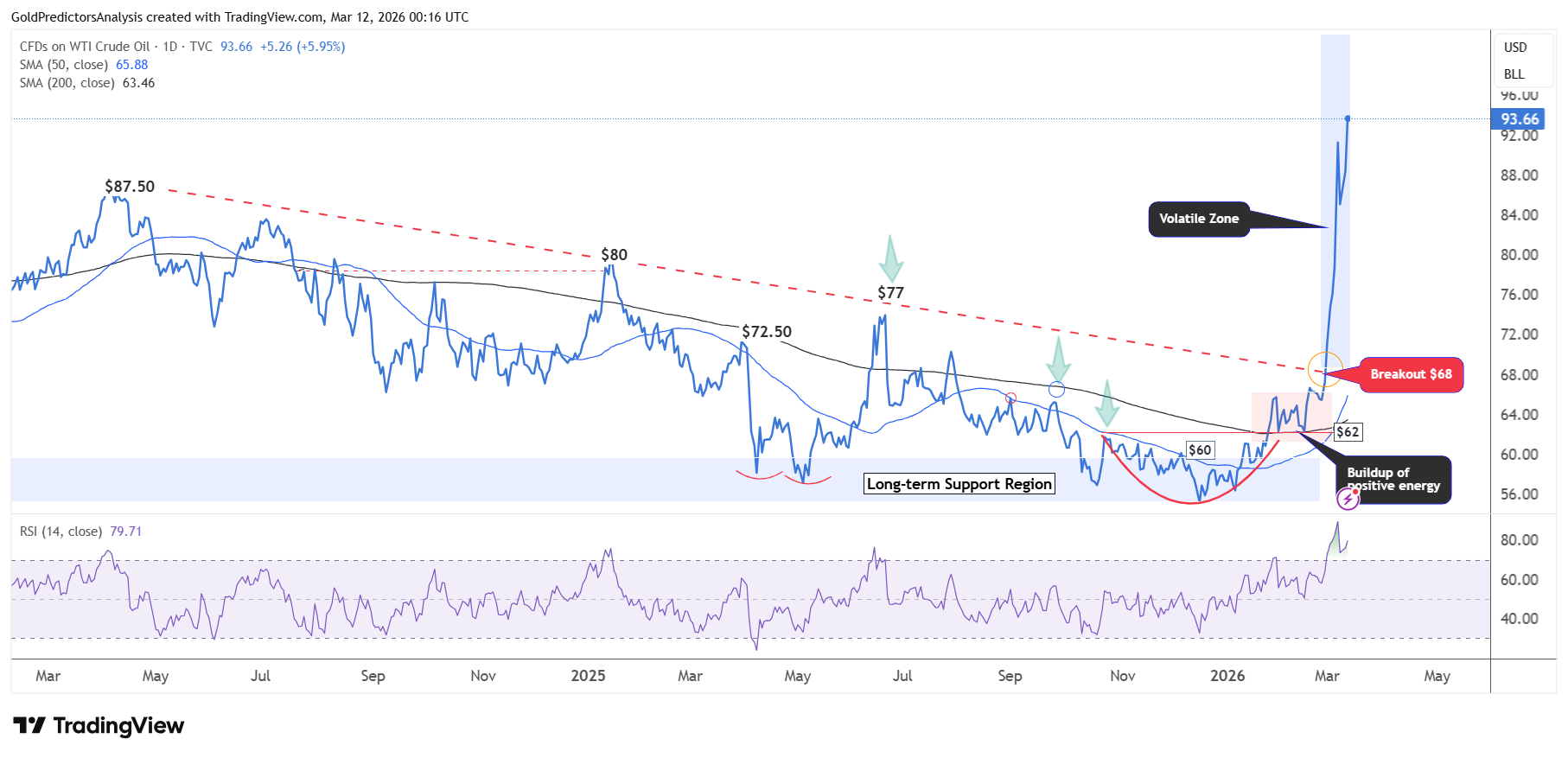This screenshot has width=1568, height=758.
Task: Click the orange breakout circle marker
Action: click(1325, 369)
